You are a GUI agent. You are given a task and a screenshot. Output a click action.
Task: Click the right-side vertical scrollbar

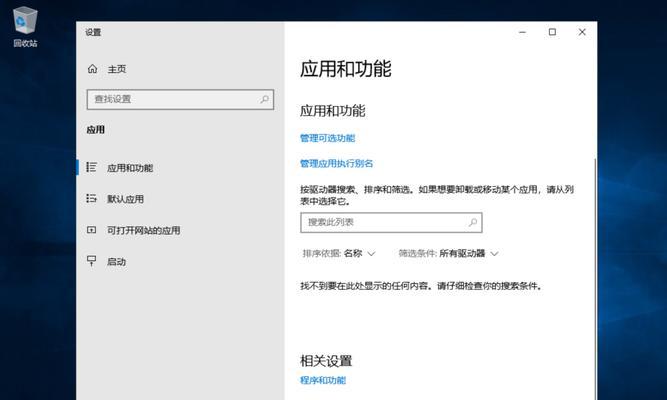tap(595, 279)
